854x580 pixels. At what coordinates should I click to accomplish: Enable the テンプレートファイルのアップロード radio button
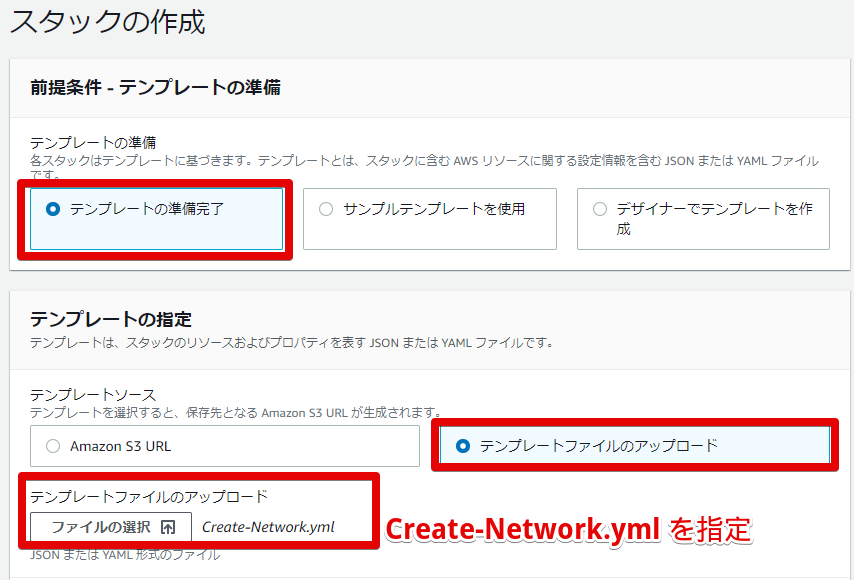coord(463,445)
